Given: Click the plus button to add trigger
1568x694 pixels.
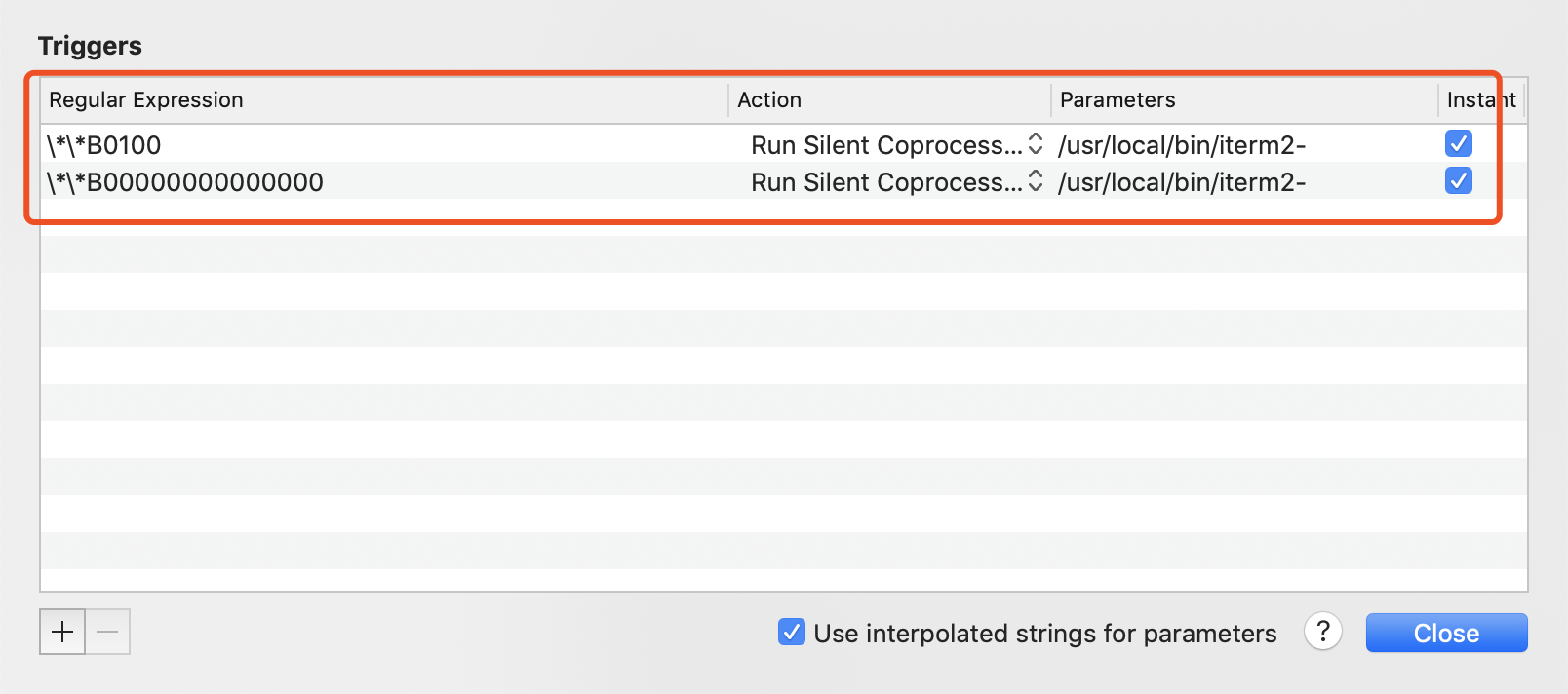Looking at the screenshot, I should (x=62, y=632).
